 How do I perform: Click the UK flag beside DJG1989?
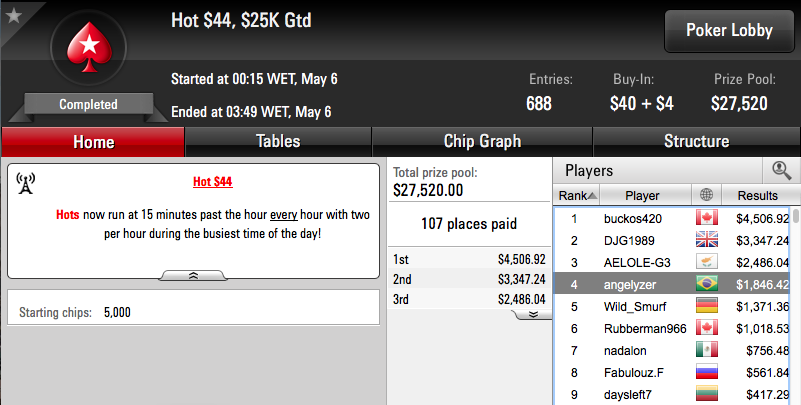click(706, 240)
